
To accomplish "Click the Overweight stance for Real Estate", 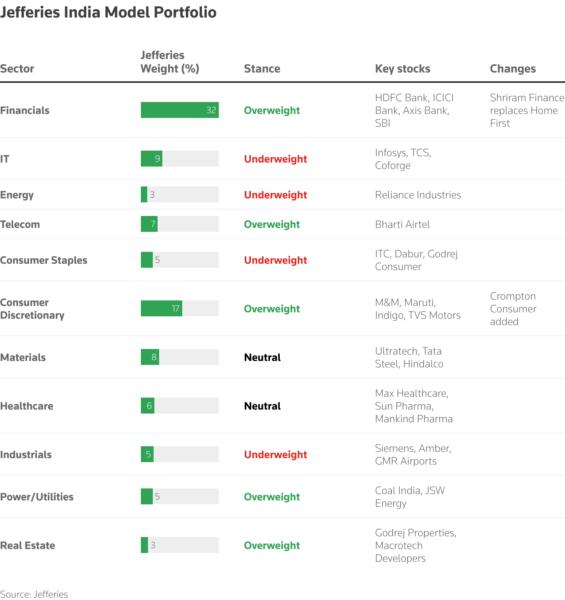I will [x=272, y=545].
